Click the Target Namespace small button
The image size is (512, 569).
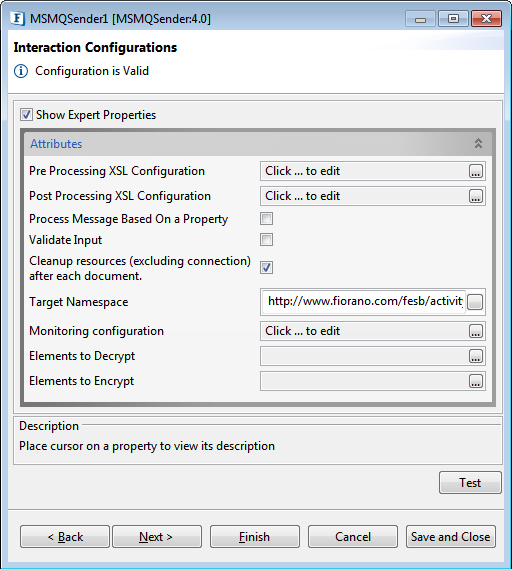(475, 302)
